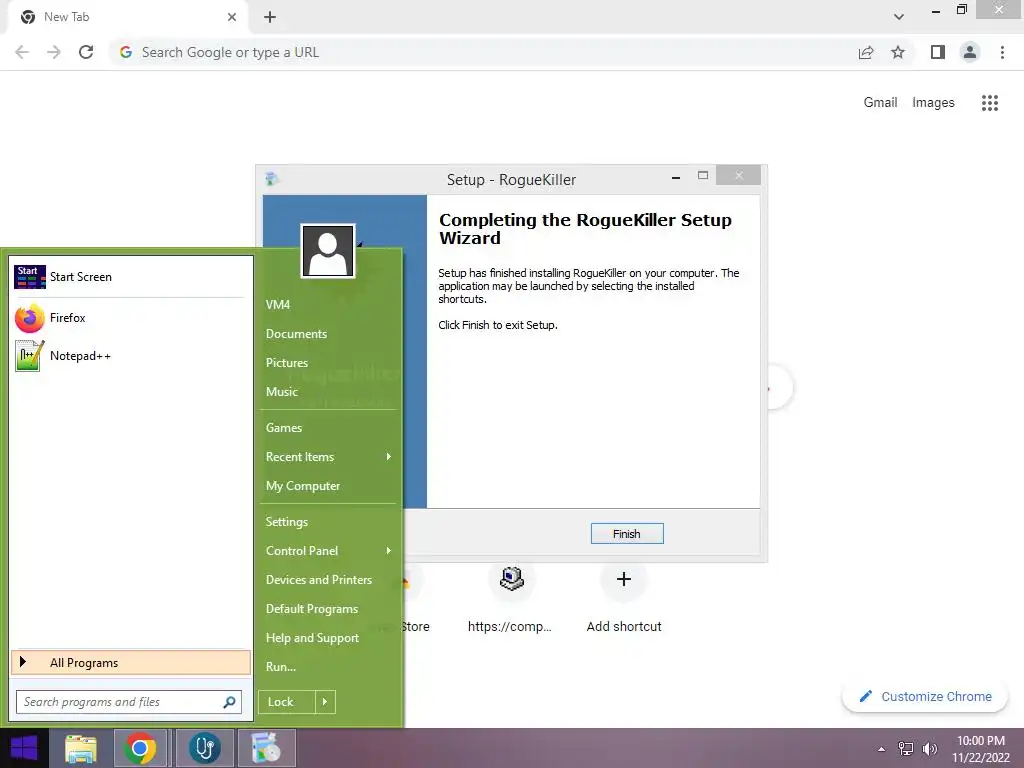
Task: Switch to Chrome in the taskbar
Action: [140, 748]
